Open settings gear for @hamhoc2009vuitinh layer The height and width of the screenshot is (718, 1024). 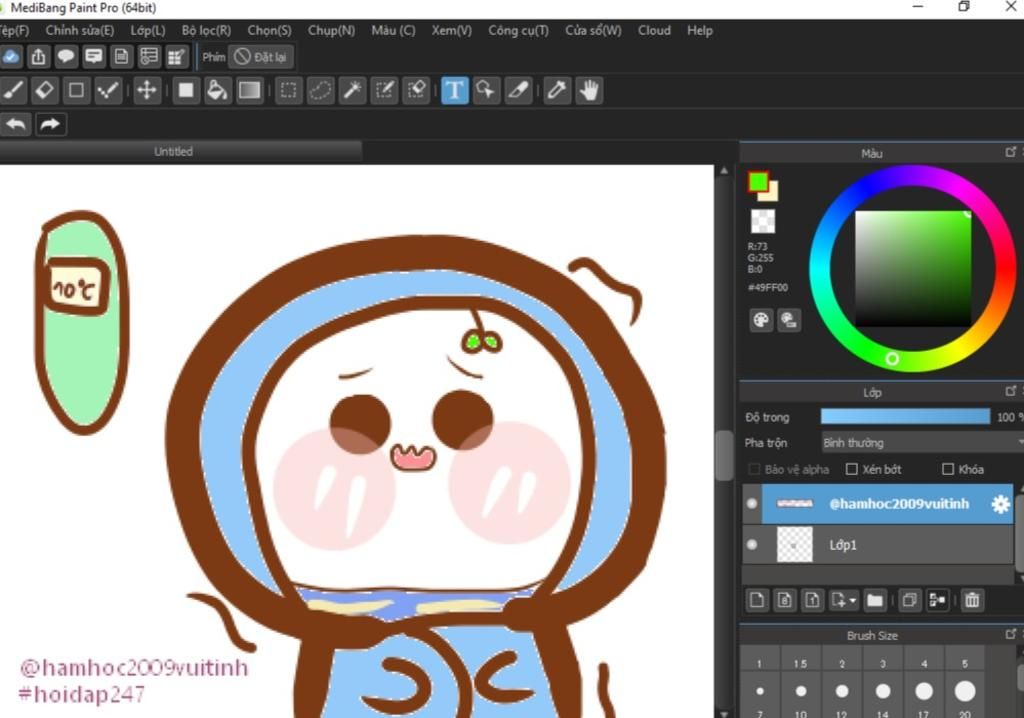point(1000,504)
